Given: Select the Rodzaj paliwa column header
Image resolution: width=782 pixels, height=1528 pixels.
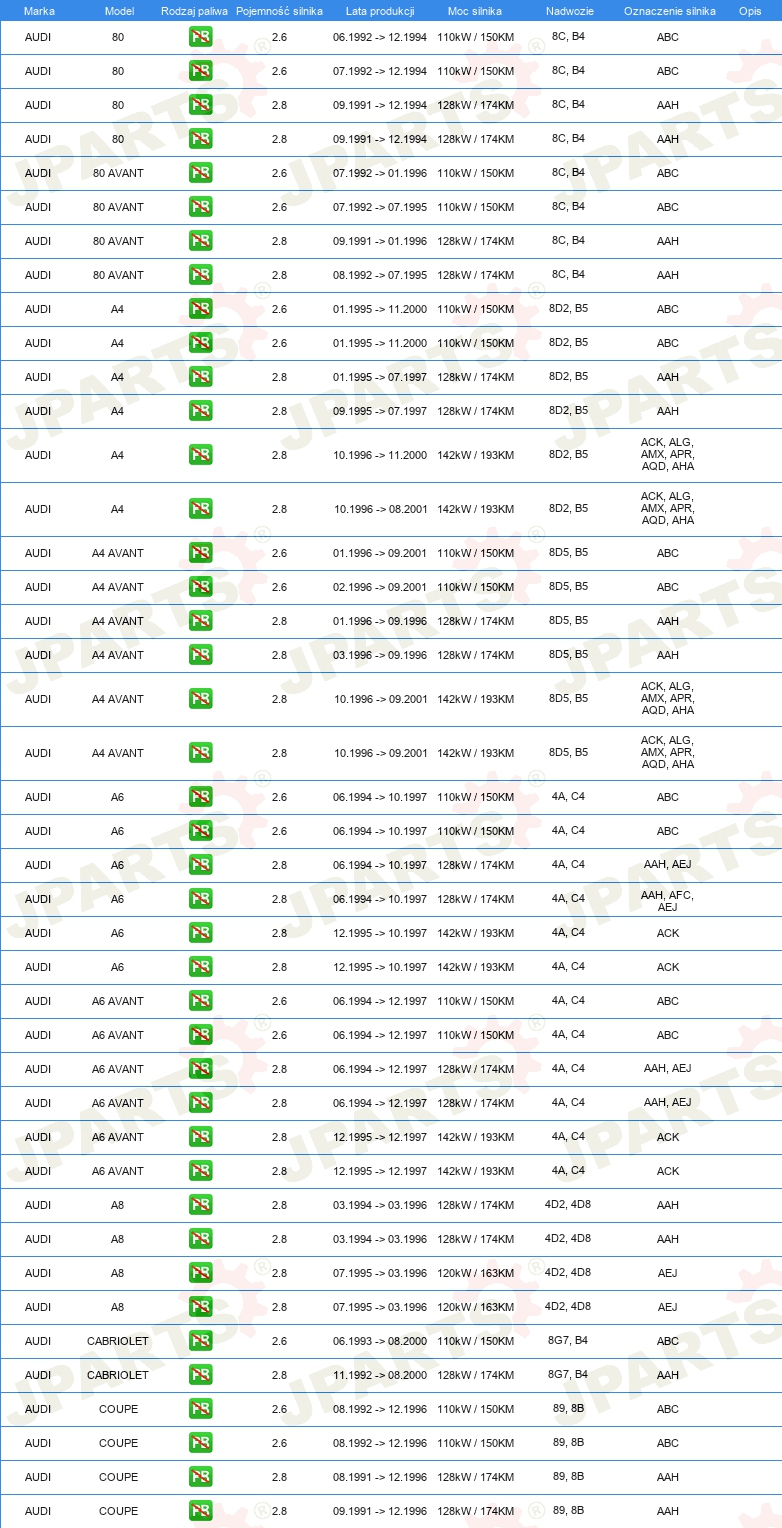Looking at the screenshot, I should (x=194, y=11).
